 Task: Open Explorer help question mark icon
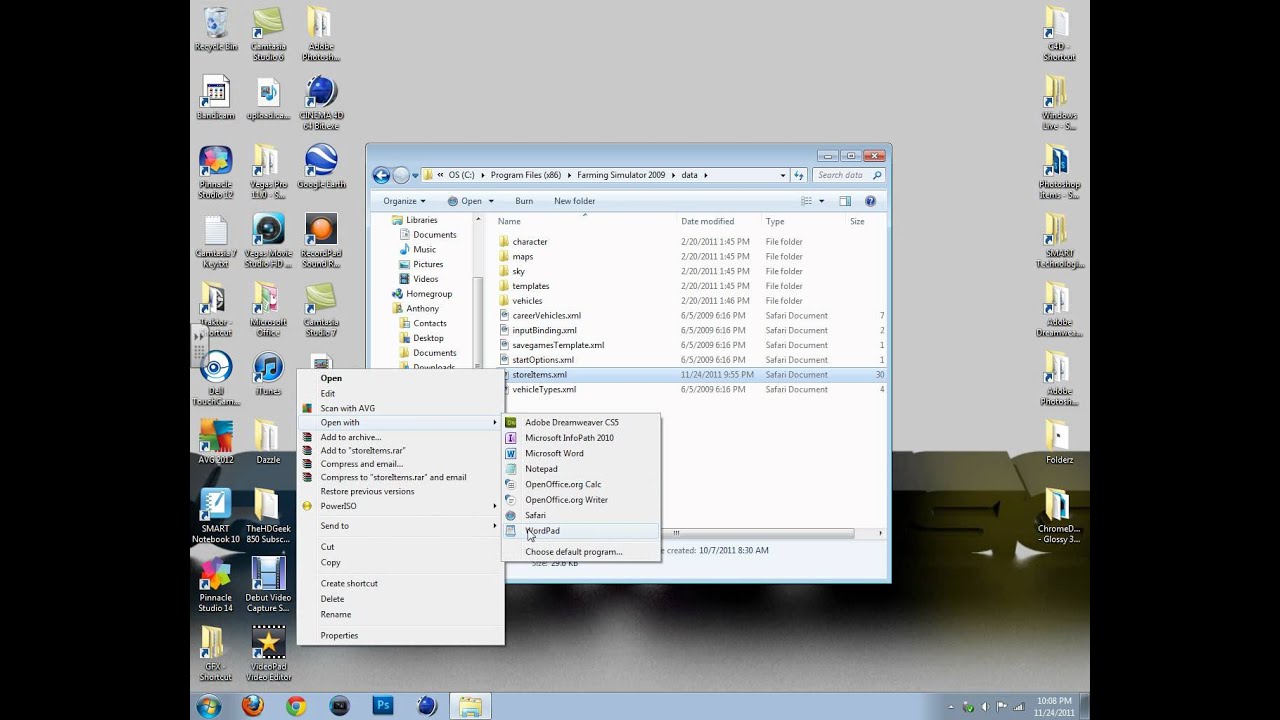(870, 201)
